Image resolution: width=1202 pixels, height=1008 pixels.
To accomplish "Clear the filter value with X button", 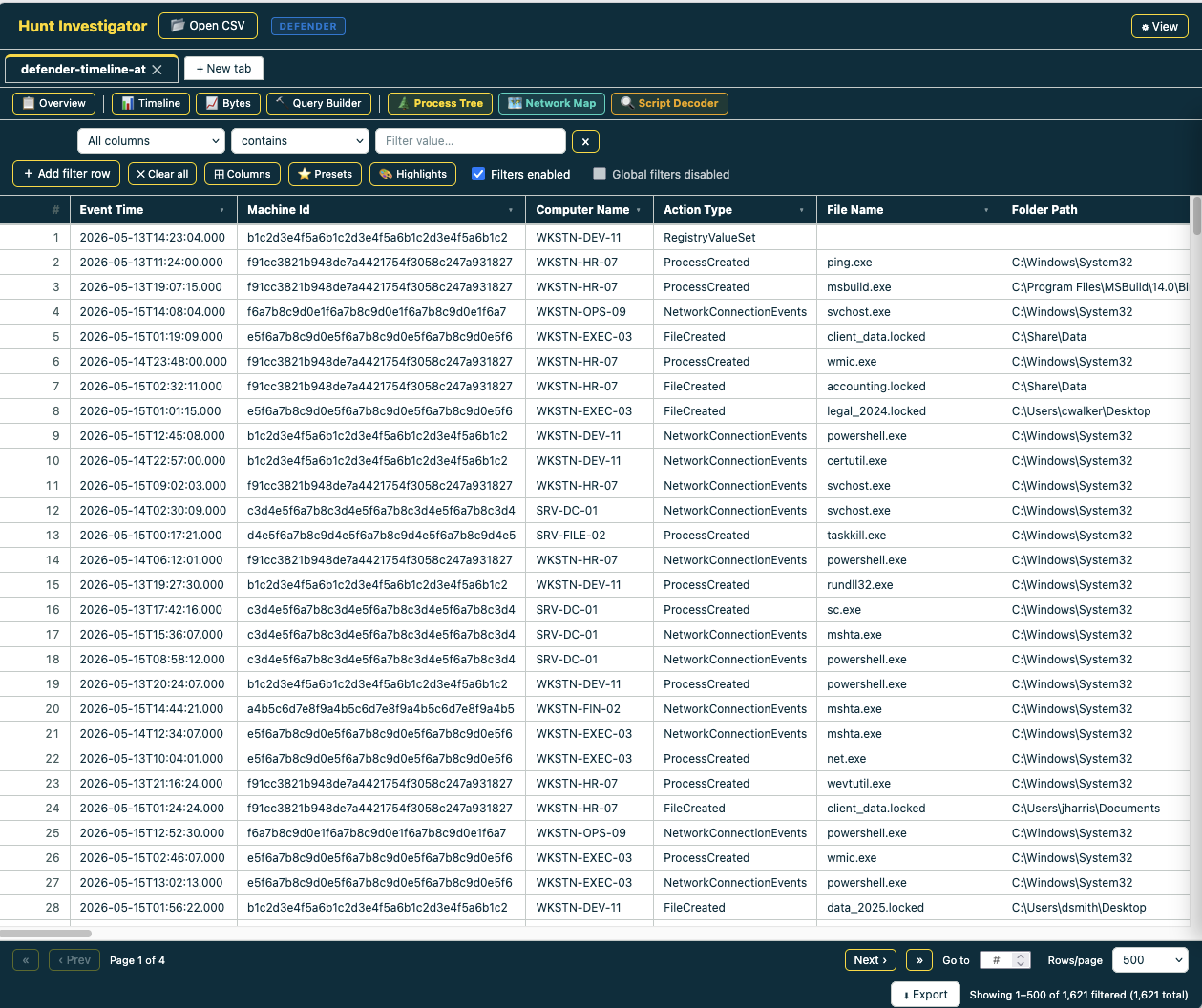I will (x=585, y=141).
